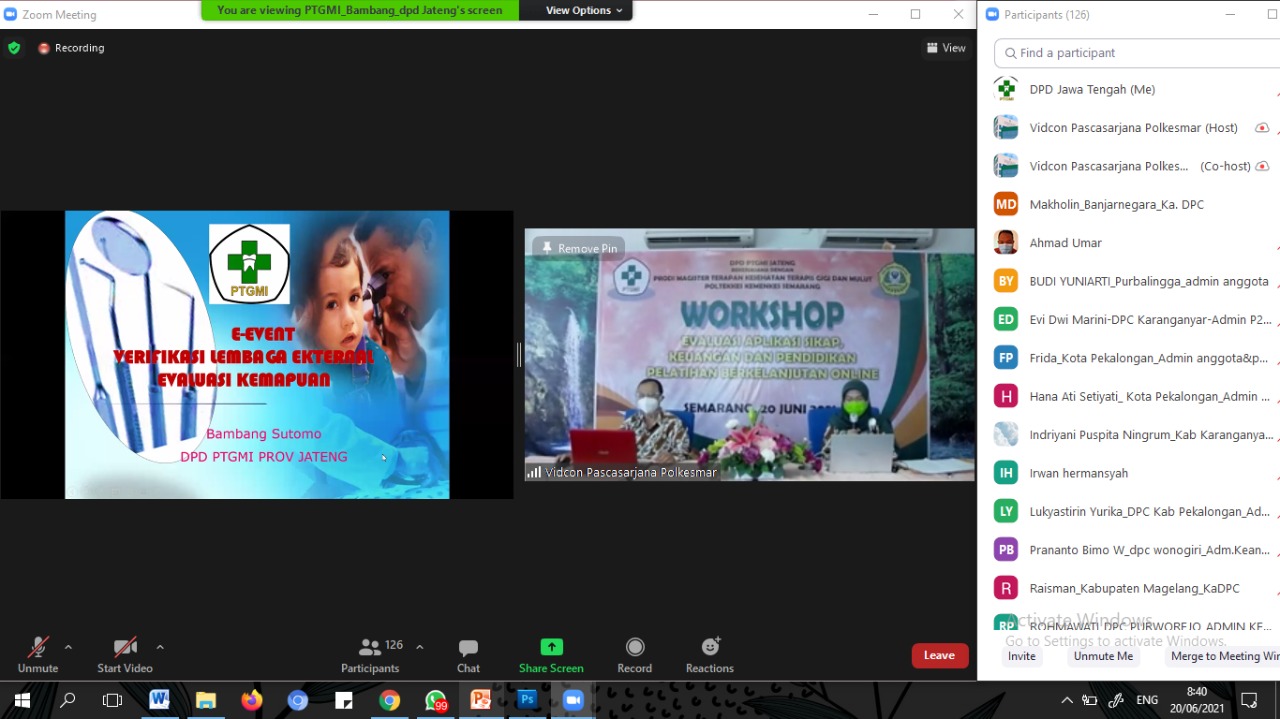Show hidden system tray icons
The image size is (1280, 719).
pyautogui.click(x=1067, y=700)
